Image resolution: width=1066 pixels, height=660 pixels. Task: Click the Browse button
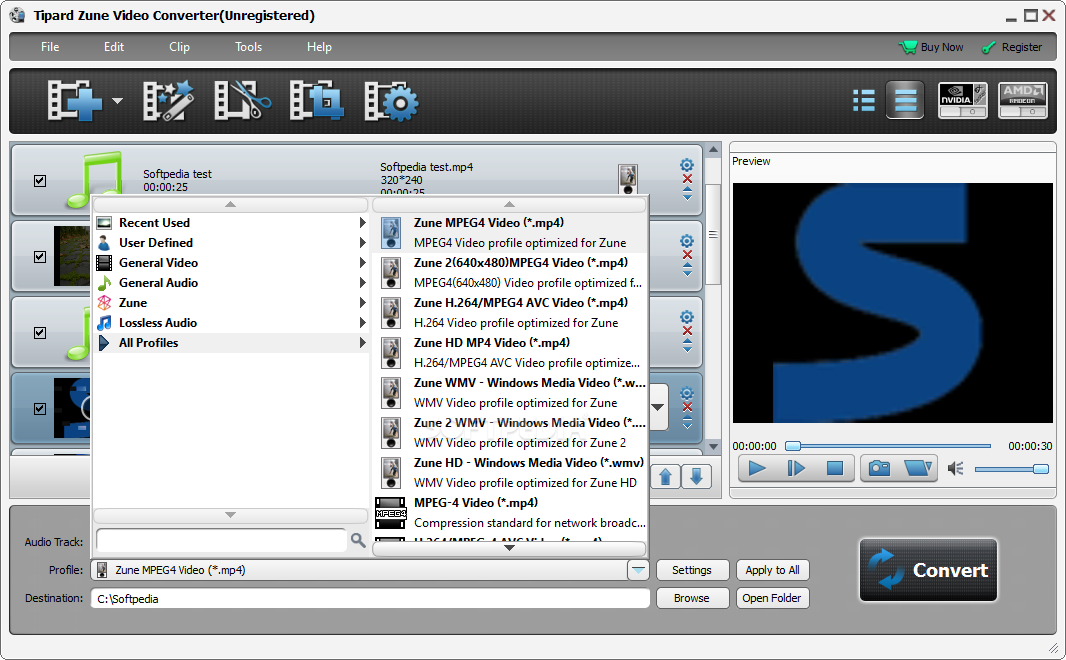pos(692,598)
